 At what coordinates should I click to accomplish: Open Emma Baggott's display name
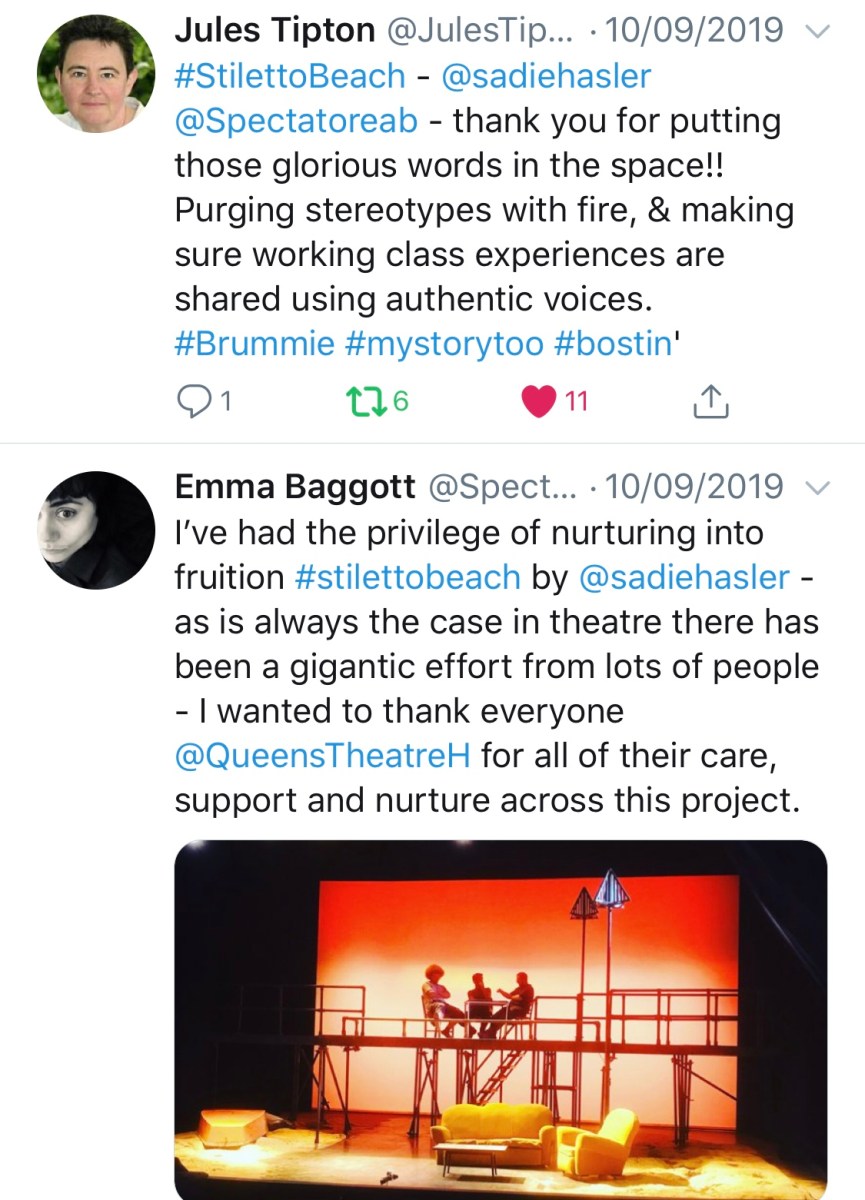pyautogui.click(x=294, y=488)
